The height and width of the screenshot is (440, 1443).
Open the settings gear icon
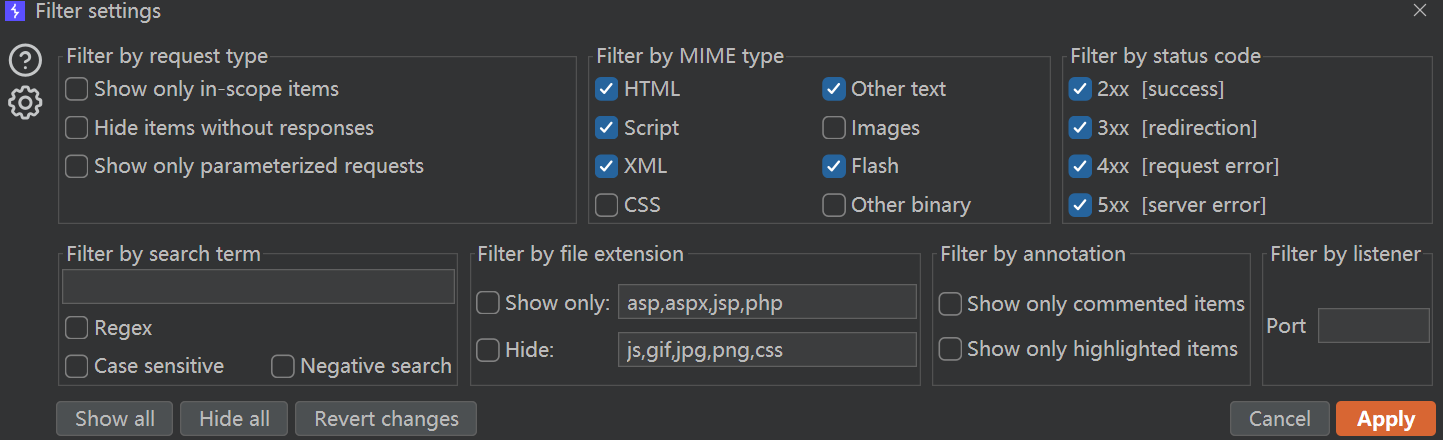click(x=25, y=102)
